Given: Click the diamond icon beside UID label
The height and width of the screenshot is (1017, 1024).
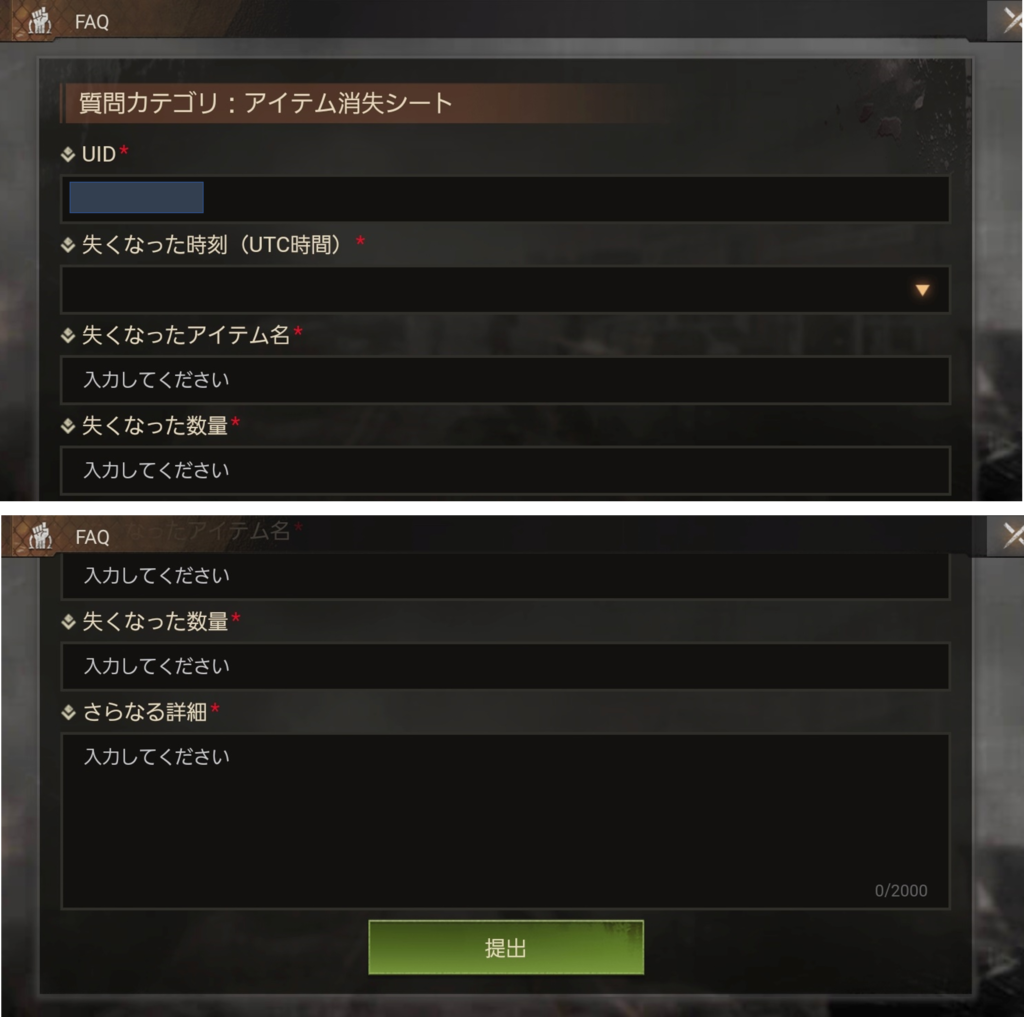Looking at the screenshot, I should tap(68, 154).
